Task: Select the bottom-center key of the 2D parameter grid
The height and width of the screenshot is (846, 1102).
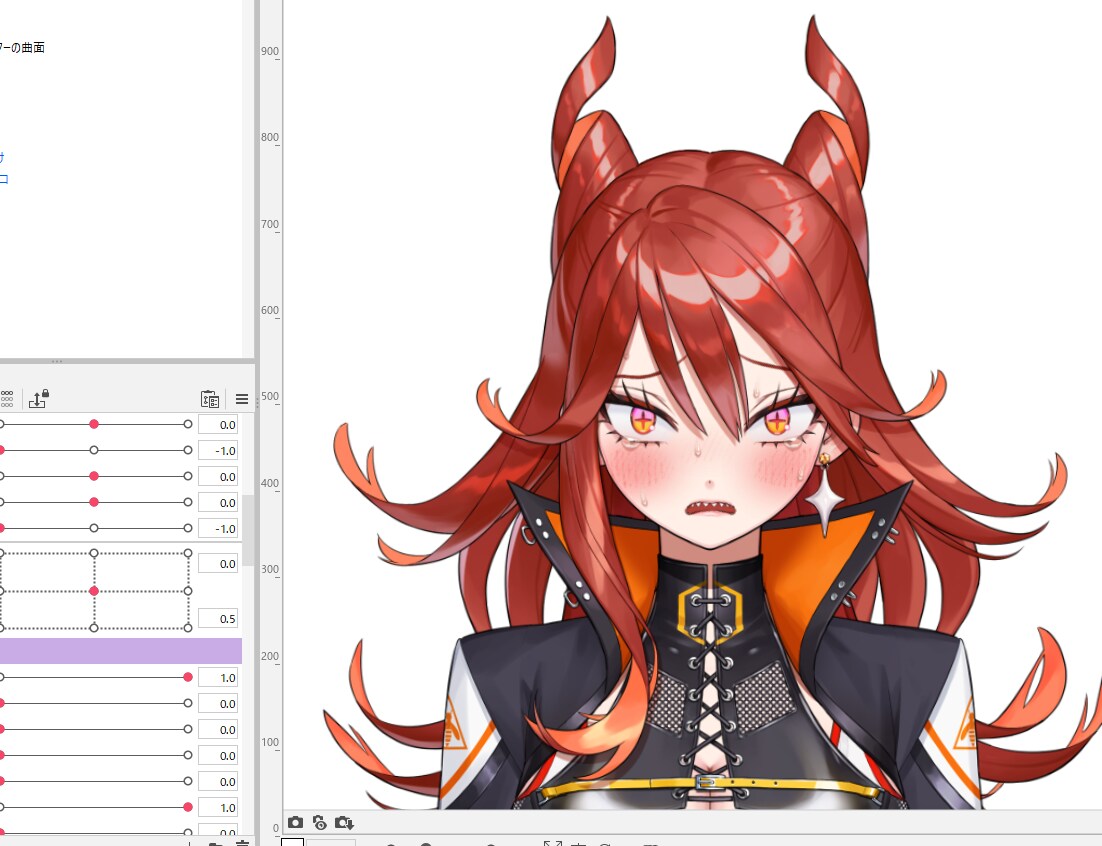Action: pos(94,628)
